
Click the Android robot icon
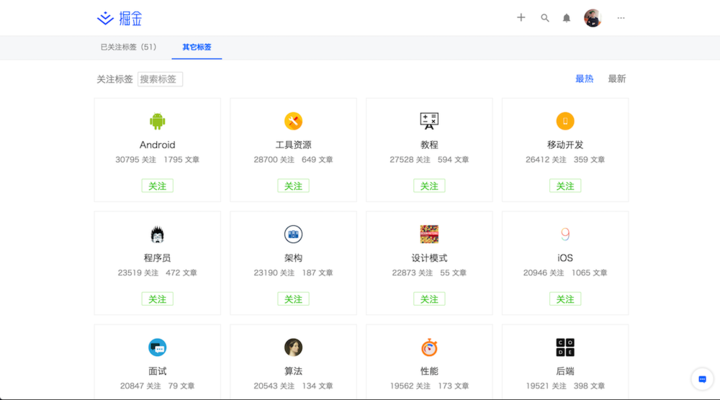tap(157, 121)
